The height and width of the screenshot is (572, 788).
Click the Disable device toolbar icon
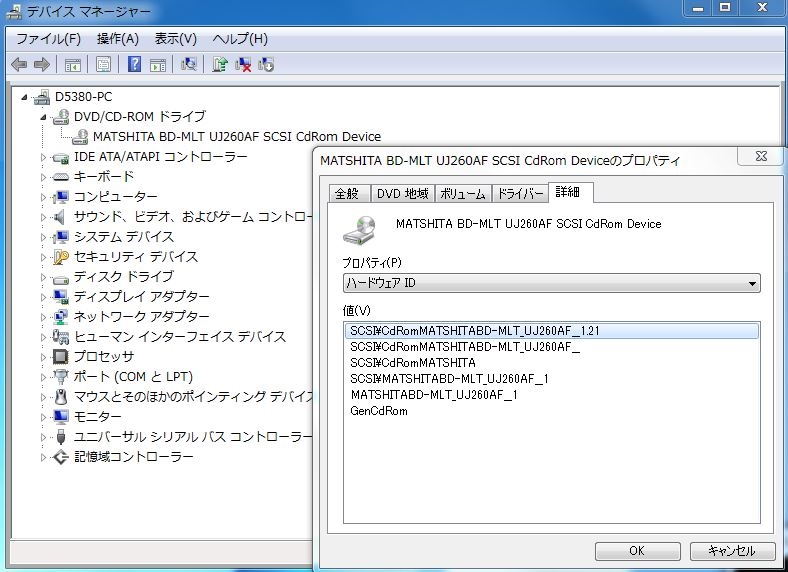pyautogui.click(x=266, y=64)
